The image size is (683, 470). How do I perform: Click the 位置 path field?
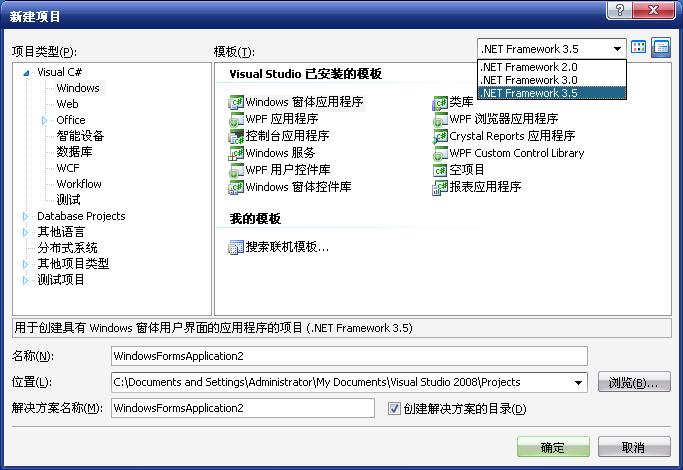click(349, 382)
